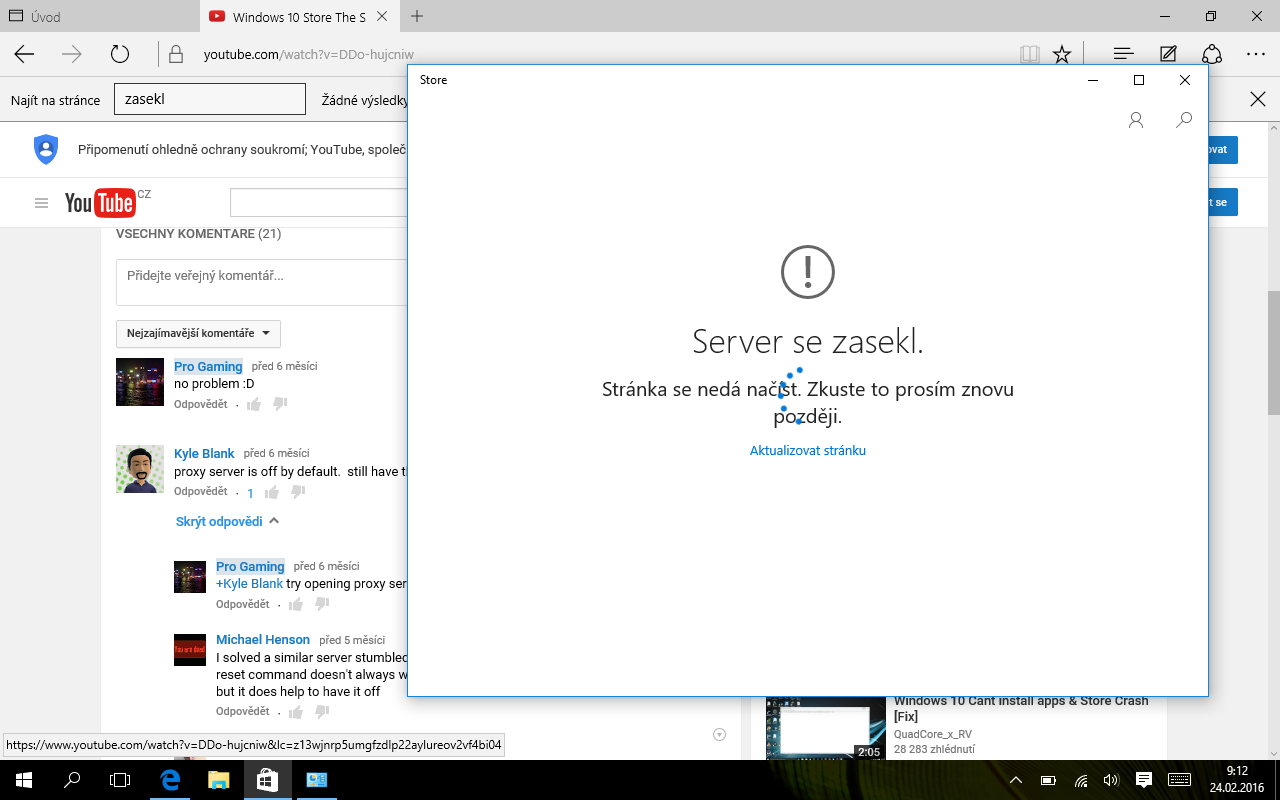Viewport: 1280px width, 800px height.
Task: Open the Action Center notification icon
Action: coord(1144,780)
